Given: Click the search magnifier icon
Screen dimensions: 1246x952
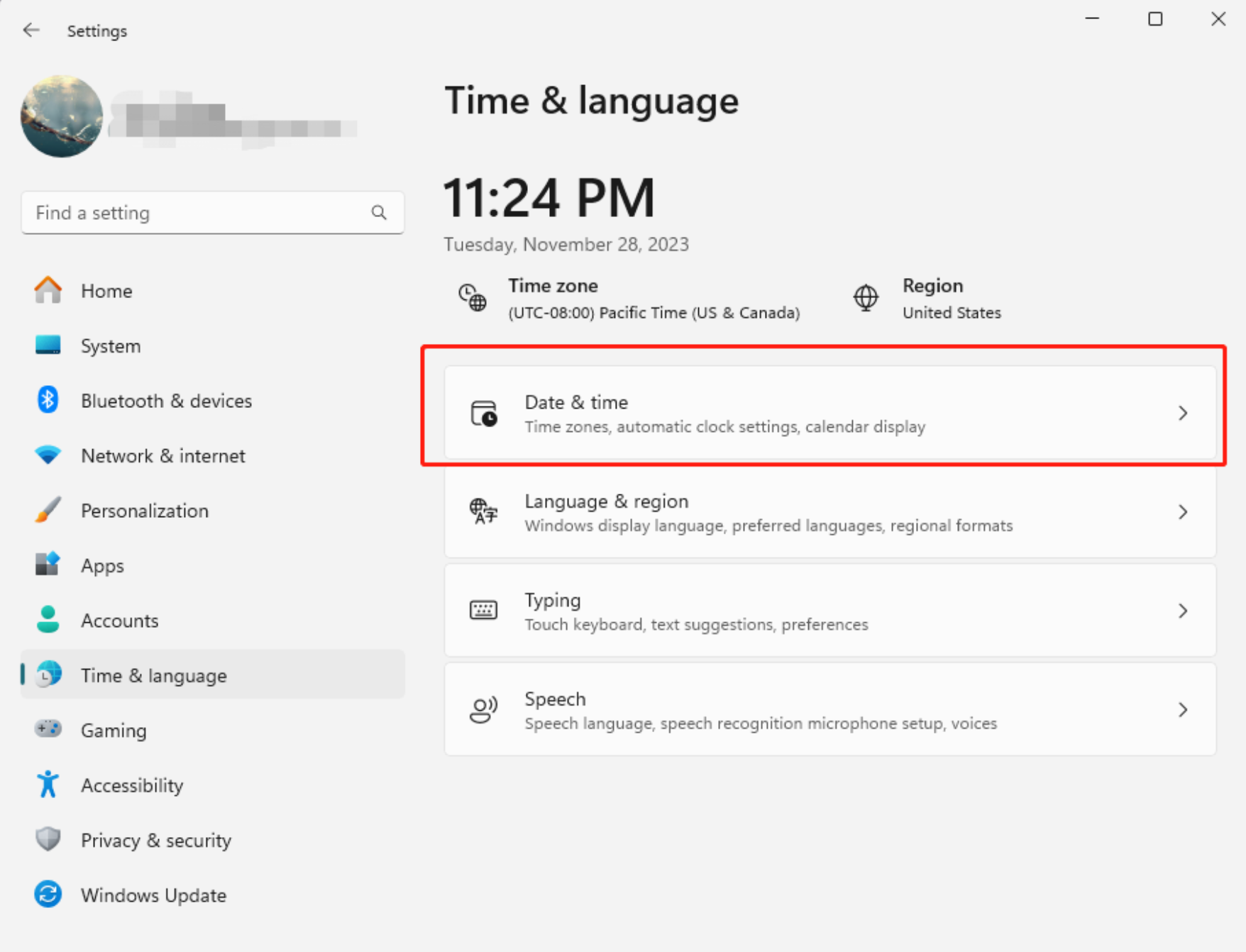Looking at the screenshot, I should point(379,213).
